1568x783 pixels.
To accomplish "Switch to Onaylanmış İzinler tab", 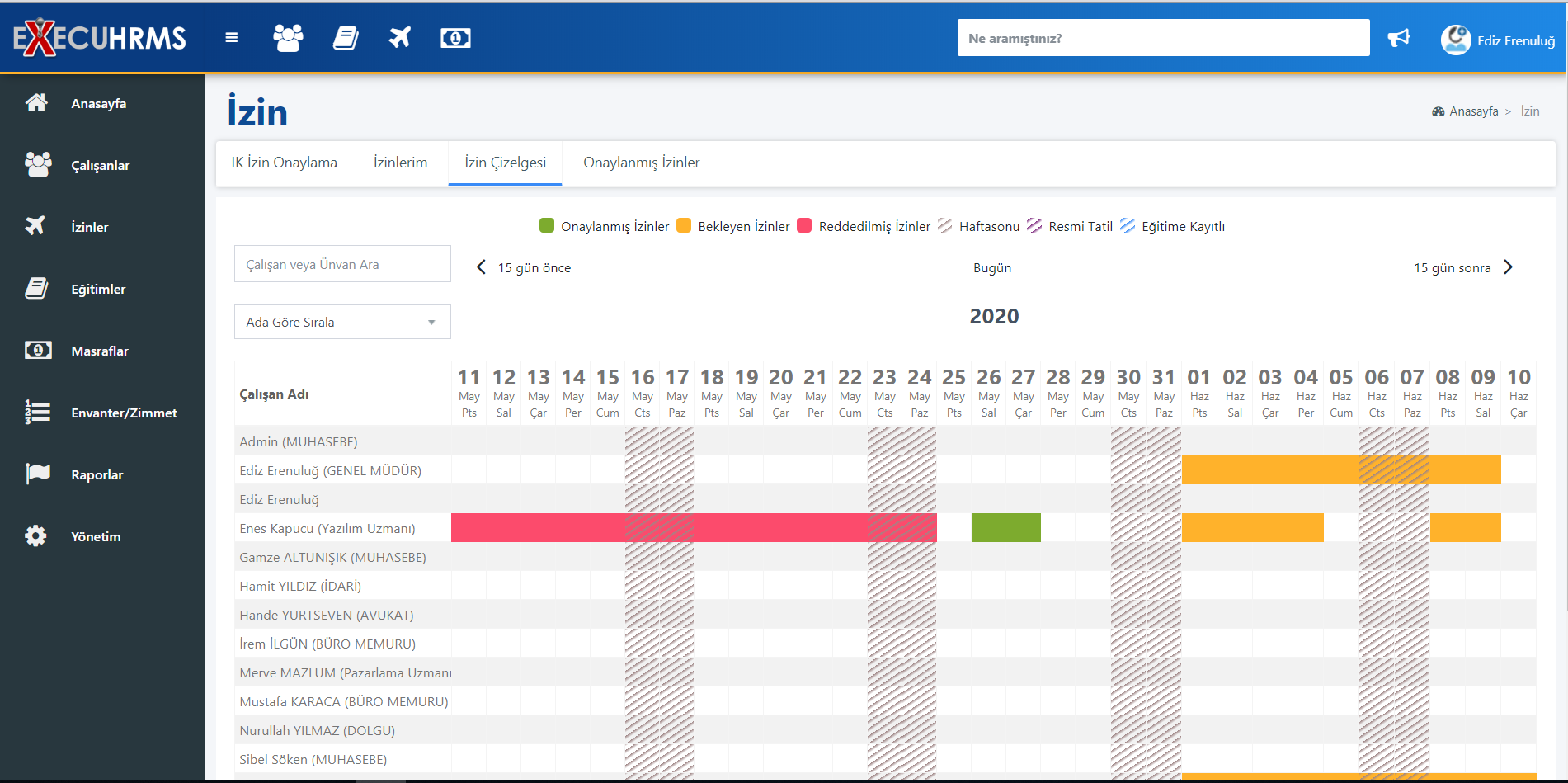I will point(641,163).
